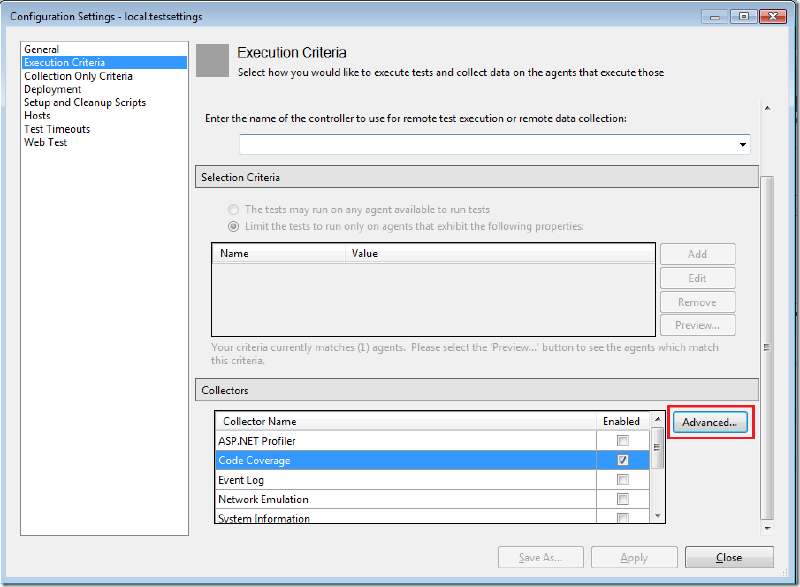
Task: Click the main panel scroll up arrow
Action: (x=767, y=108)
